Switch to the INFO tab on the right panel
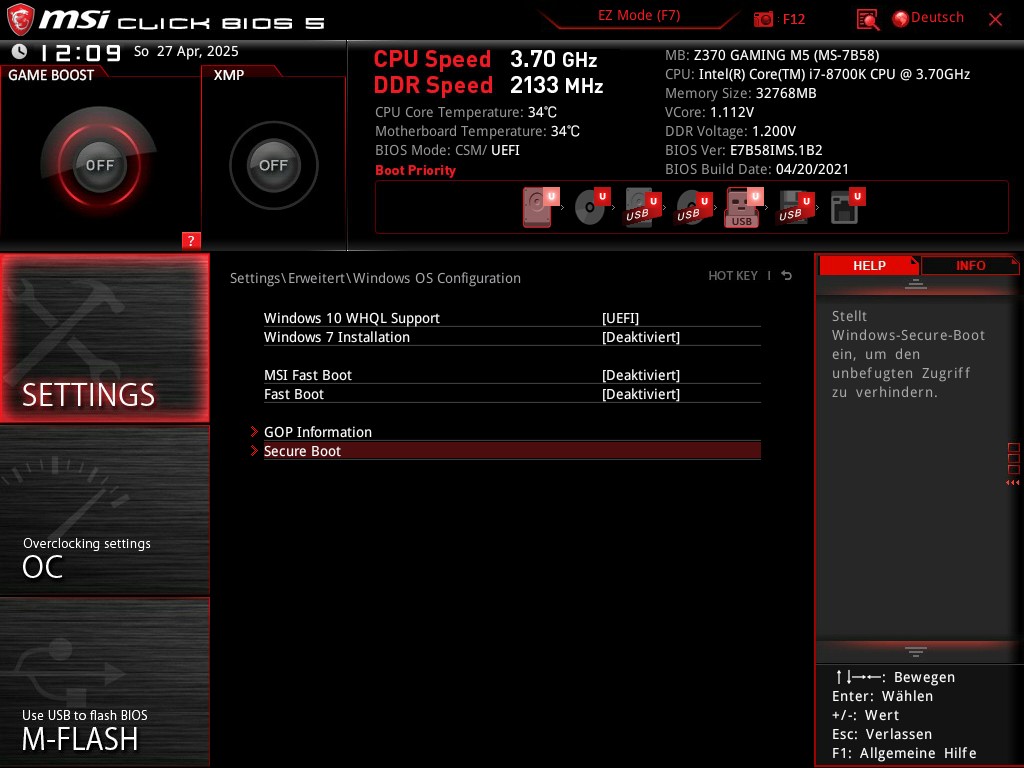Viewport: 1024px width, 768px height. click(x=969, y=265)
